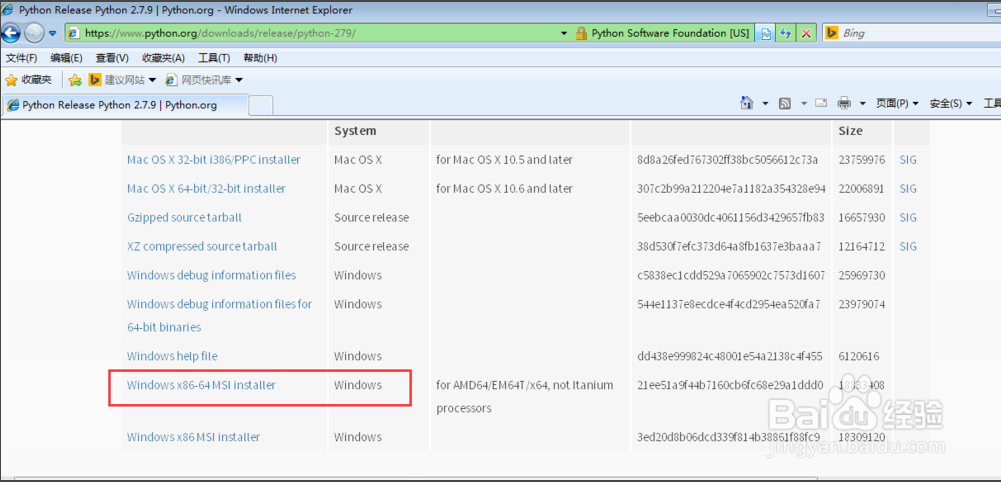Screen dimensions: 1001x482
Task: Open the 帮助(H) menu
Action: [260, 58]
